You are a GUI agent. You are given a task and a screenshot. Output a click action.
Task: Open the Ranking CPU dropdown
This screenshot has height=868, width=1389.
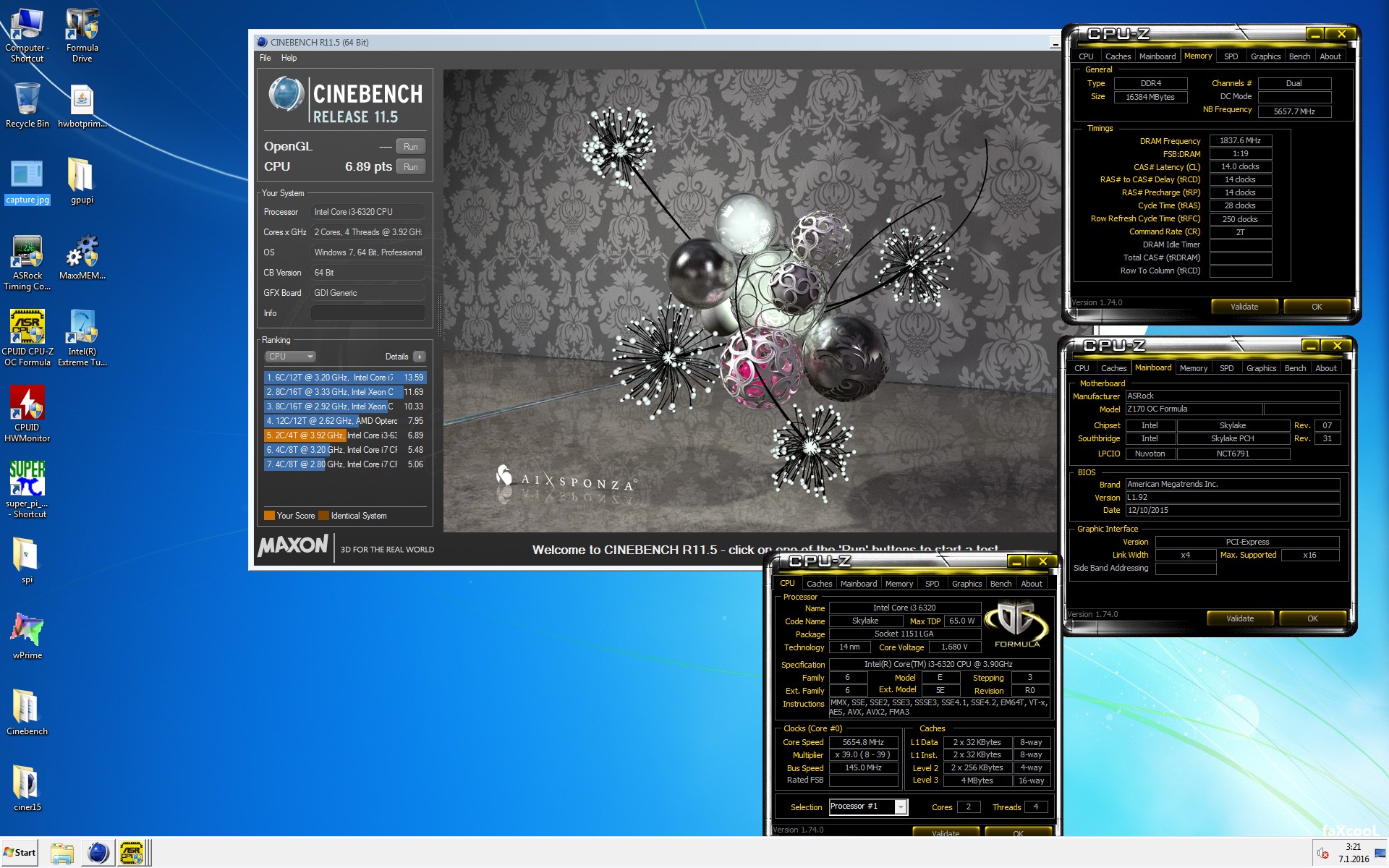pos(290,357)
